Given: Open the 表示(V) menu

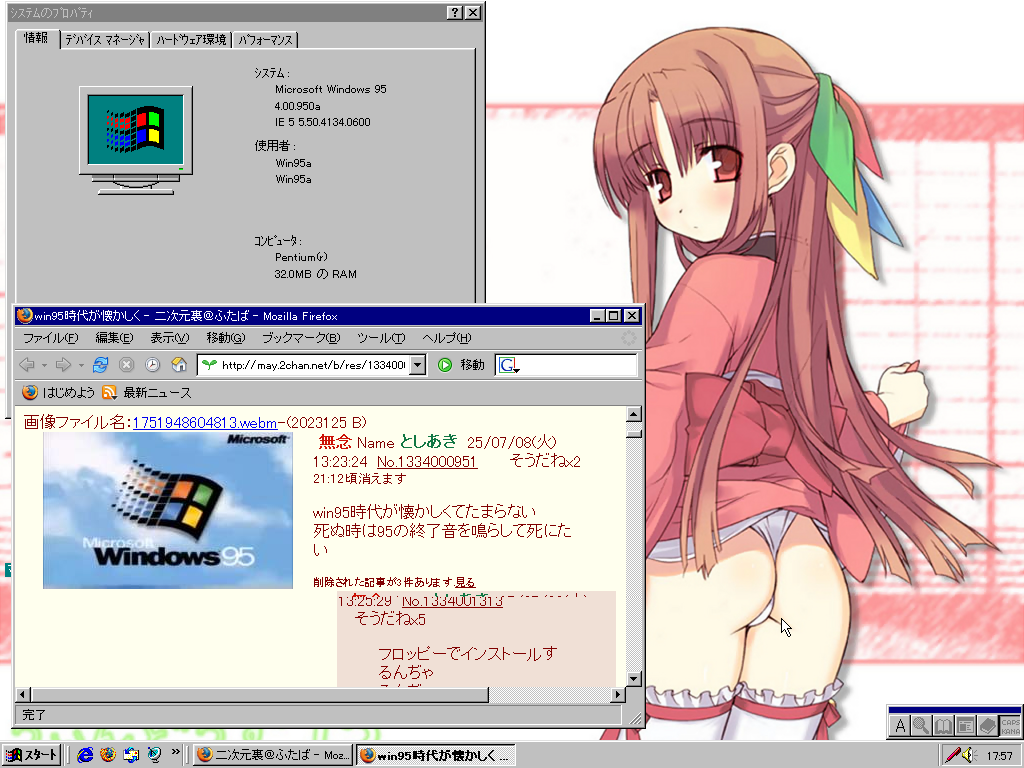Looking at the screenshot, I should tap(169, 338).
